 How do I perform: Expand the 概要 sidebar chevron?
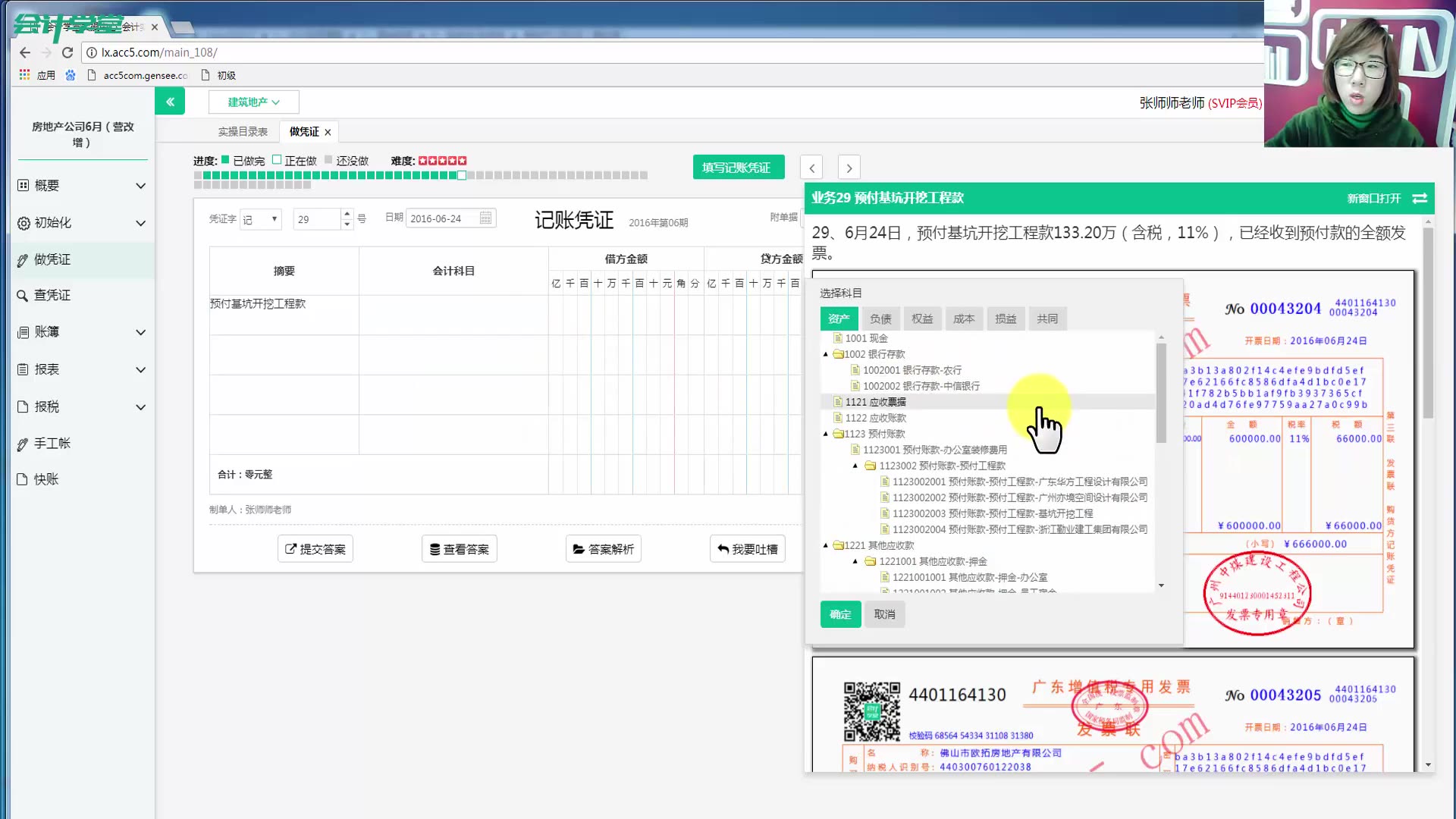click(140, 186)
